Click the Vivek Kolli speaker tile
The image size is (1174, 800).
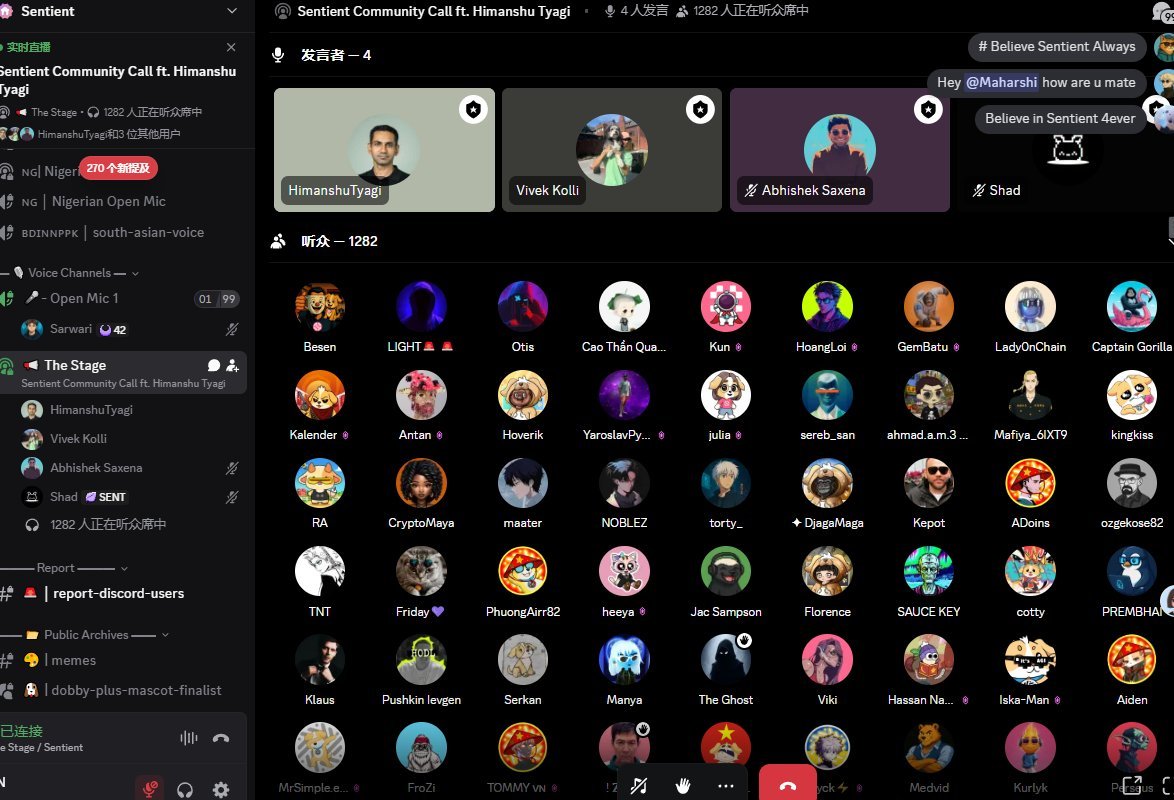coord(612,150)
